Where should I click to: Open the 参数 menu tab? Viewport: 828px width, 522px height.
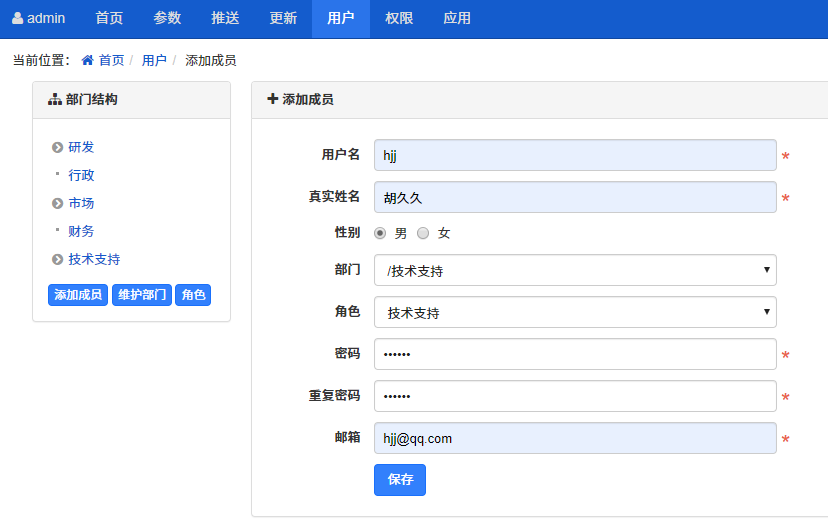168,18
